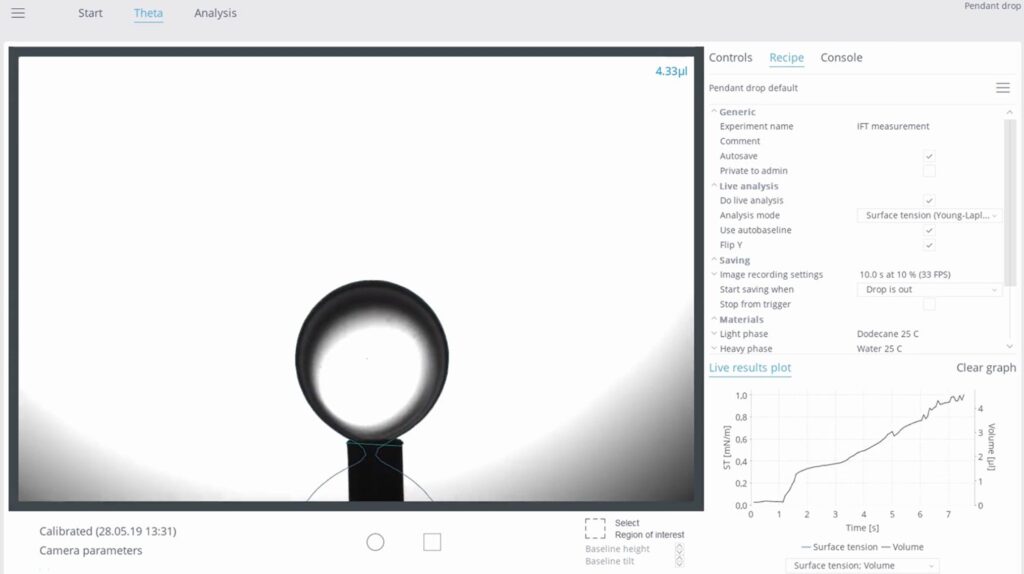Open the Analysis mode dropdown
Screen dimensions: 1024x574
point(929,215)
